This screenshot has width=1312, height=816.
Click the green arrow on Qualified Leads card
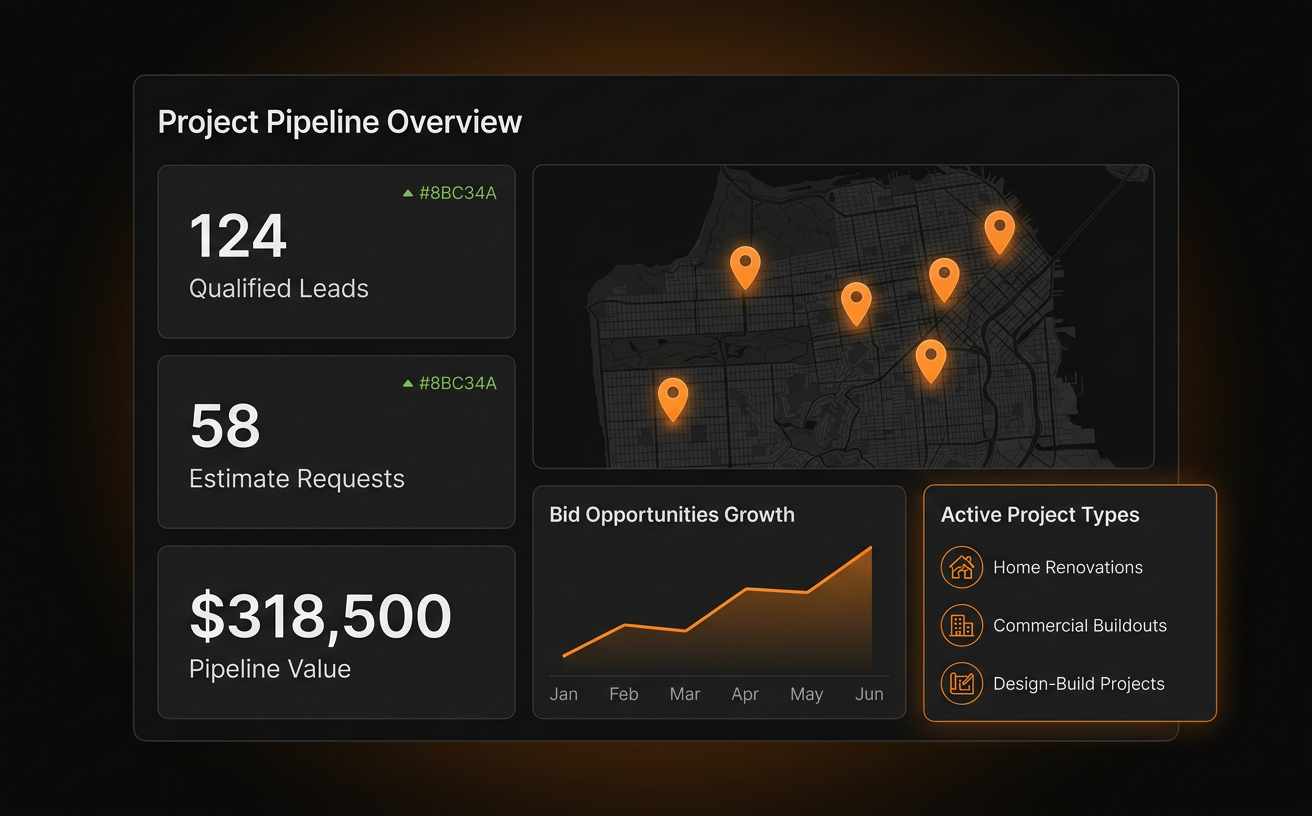(408, 193)
